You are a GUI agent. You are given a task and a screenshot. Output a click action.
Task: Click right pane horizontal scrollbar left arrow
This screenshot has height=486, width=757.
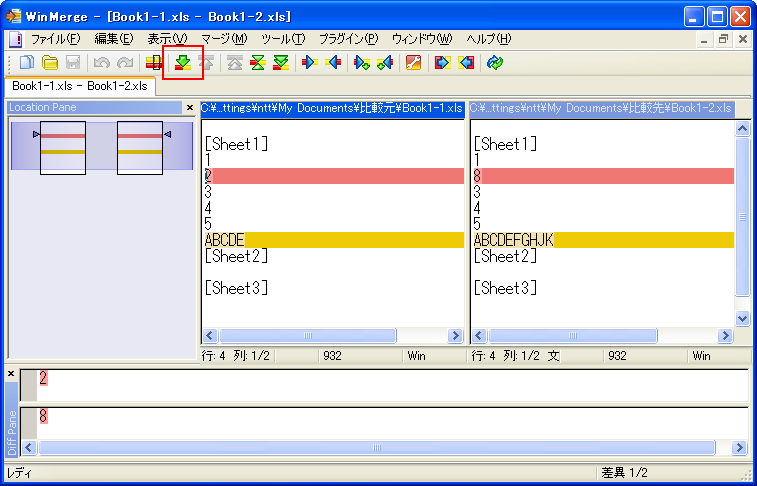479,335
